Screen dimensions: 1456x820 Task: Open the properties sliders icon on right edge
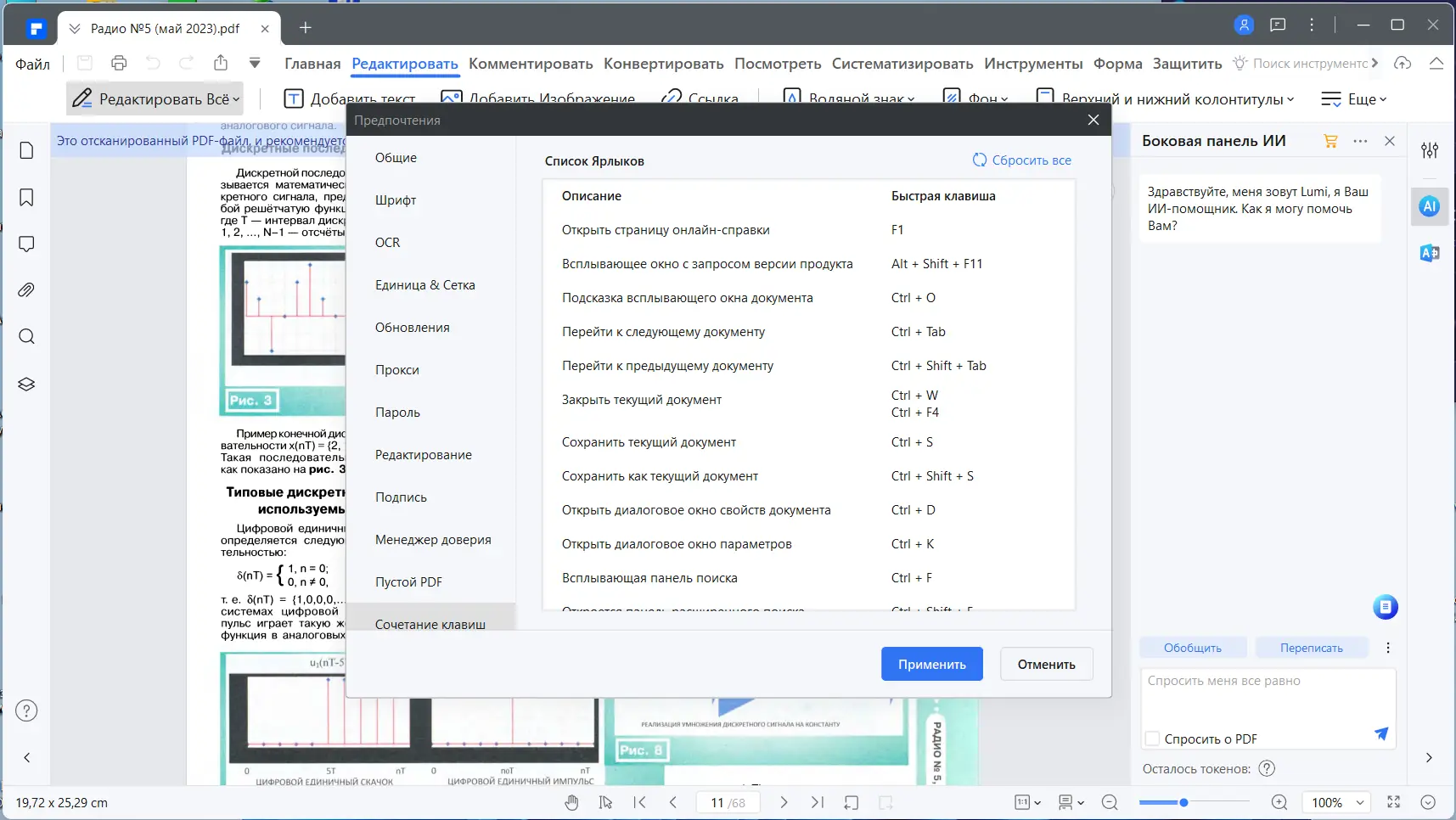[x=1430, y=150]
